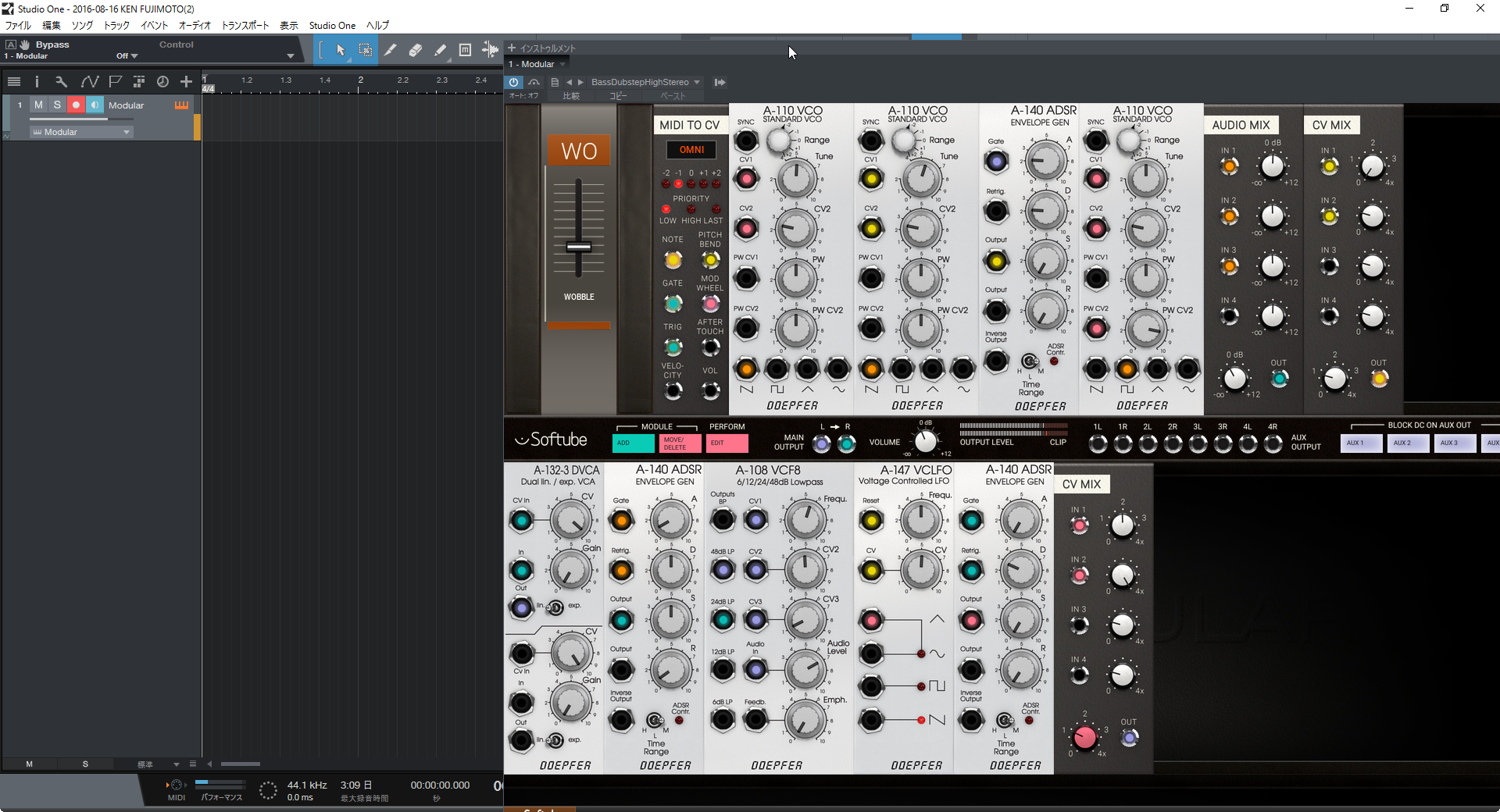
Task: Add instrument with plus icon
Action: pos(512,48)
